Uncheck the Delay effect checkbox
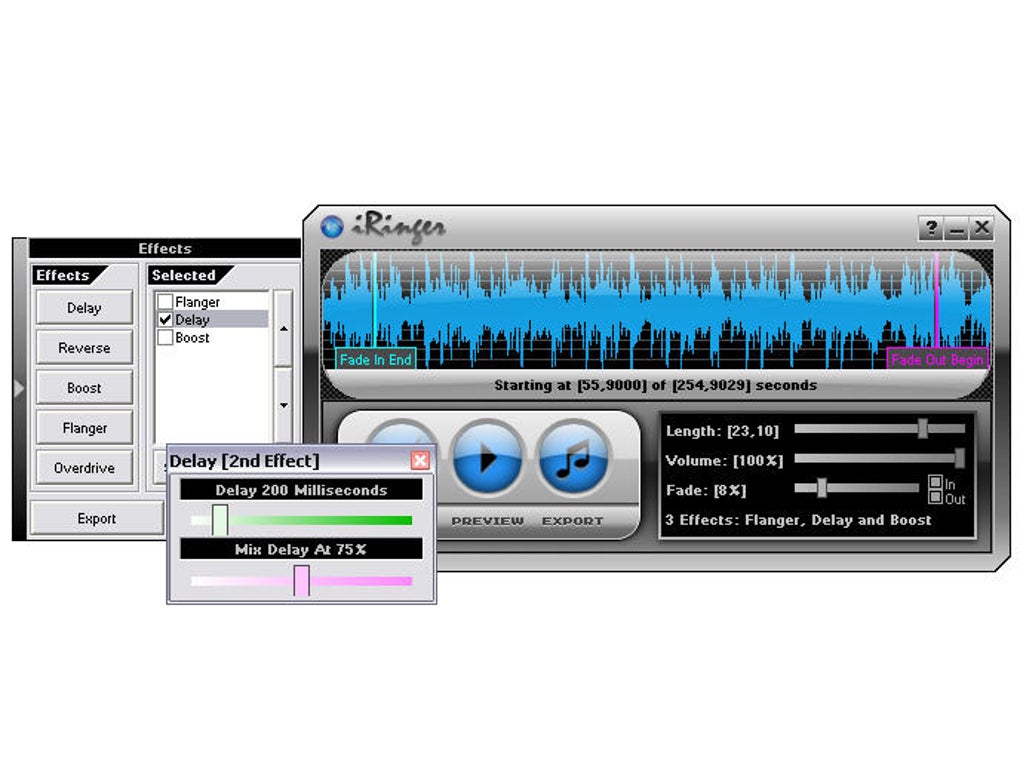Screen dimensions: 1020x771 tap(165, 319)
